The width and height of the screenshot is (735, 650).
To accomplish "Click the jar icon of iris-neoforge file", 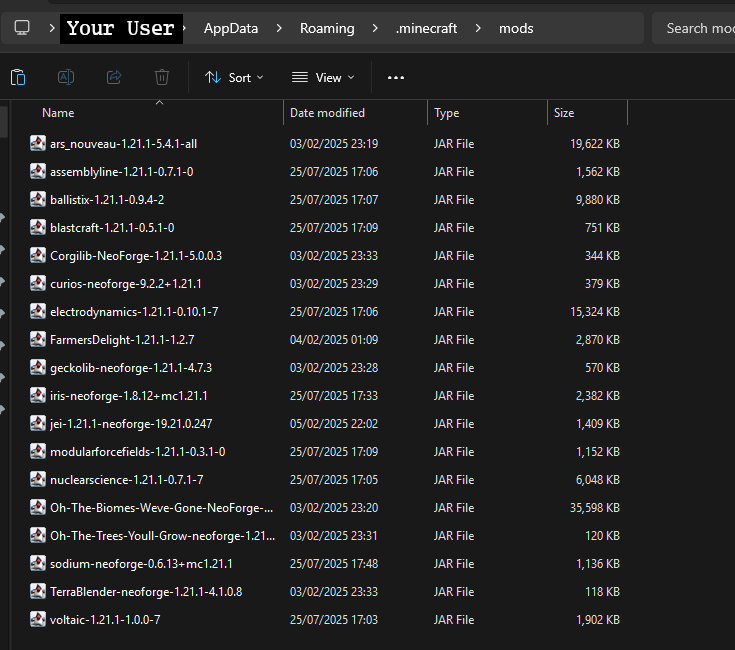I will pos(38,396).
